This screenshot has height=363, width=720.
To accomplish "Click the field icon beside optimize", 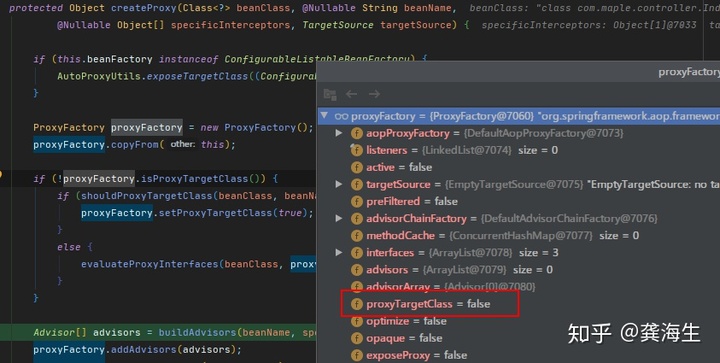I will 357,321.
